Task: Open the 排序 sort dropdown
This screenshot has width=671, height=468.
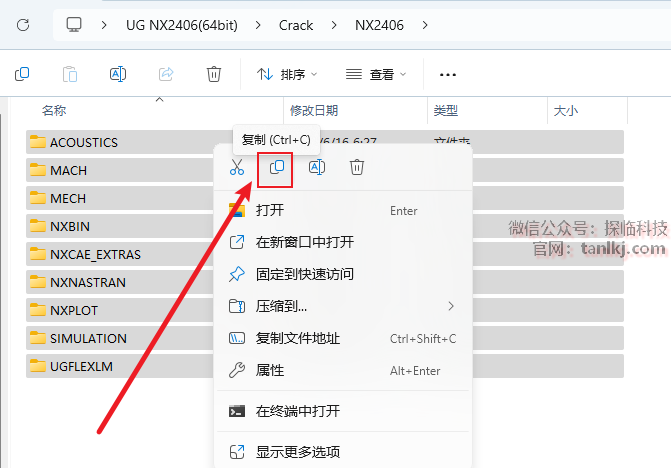Action: click(x=287, y=74)
